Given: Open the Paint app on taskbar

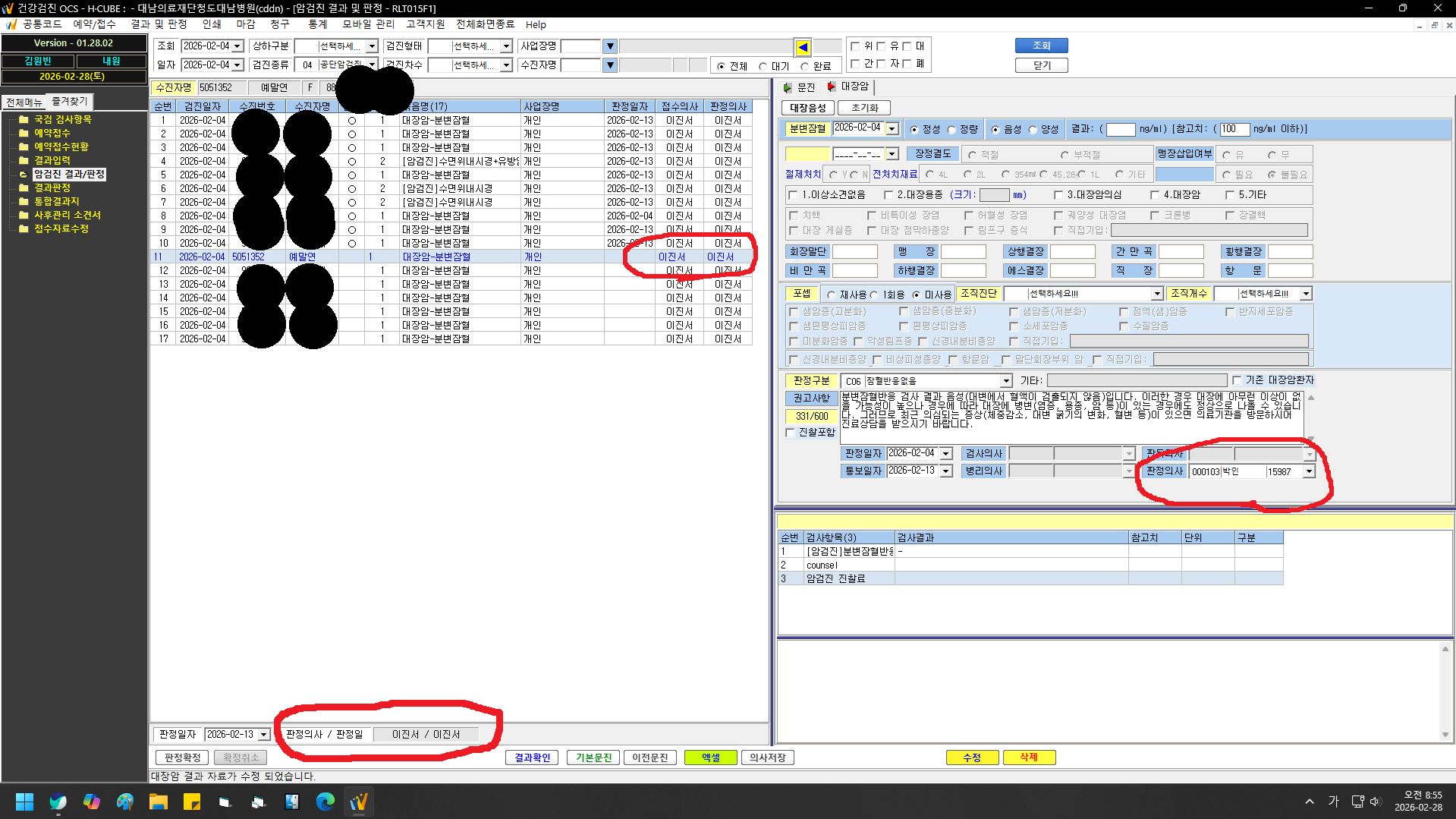Looking at the screenshot, I should [x=124, y=801].
